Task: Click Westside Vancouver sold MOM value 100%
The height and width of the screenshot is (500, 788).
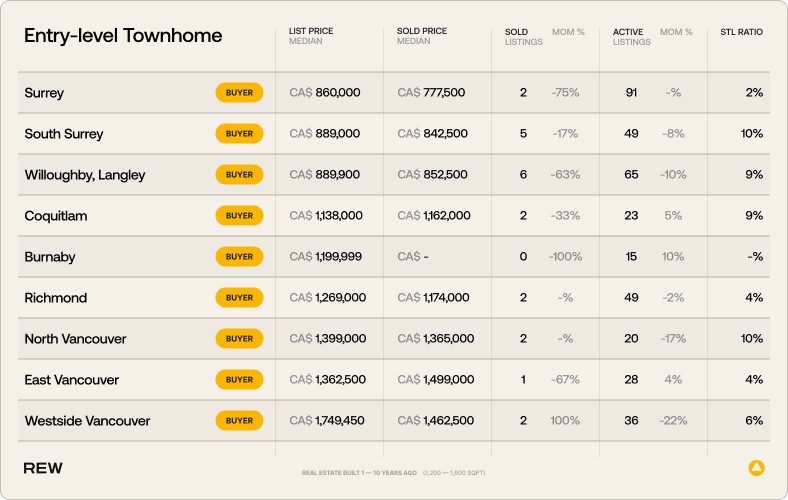Action: click(565, 421)
